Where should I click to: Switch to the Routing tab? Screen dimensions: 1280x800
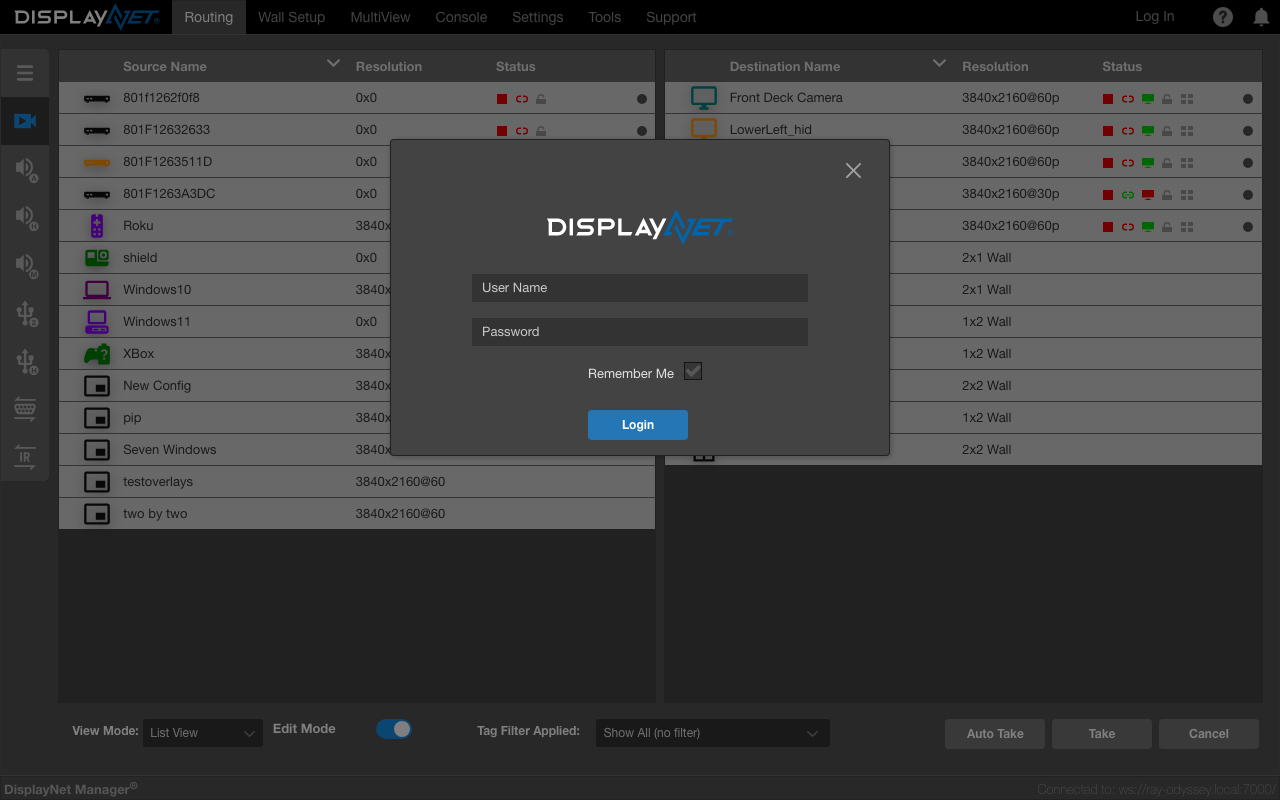209,17
